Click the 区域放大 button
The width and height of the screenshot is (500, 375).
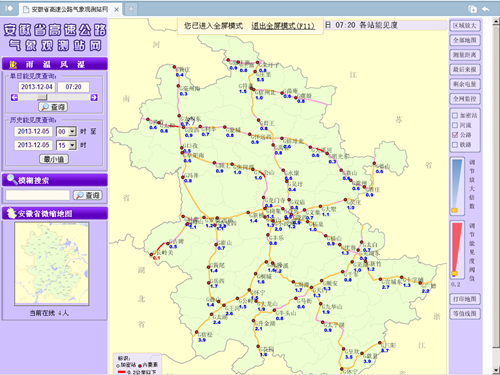(465, 26)
